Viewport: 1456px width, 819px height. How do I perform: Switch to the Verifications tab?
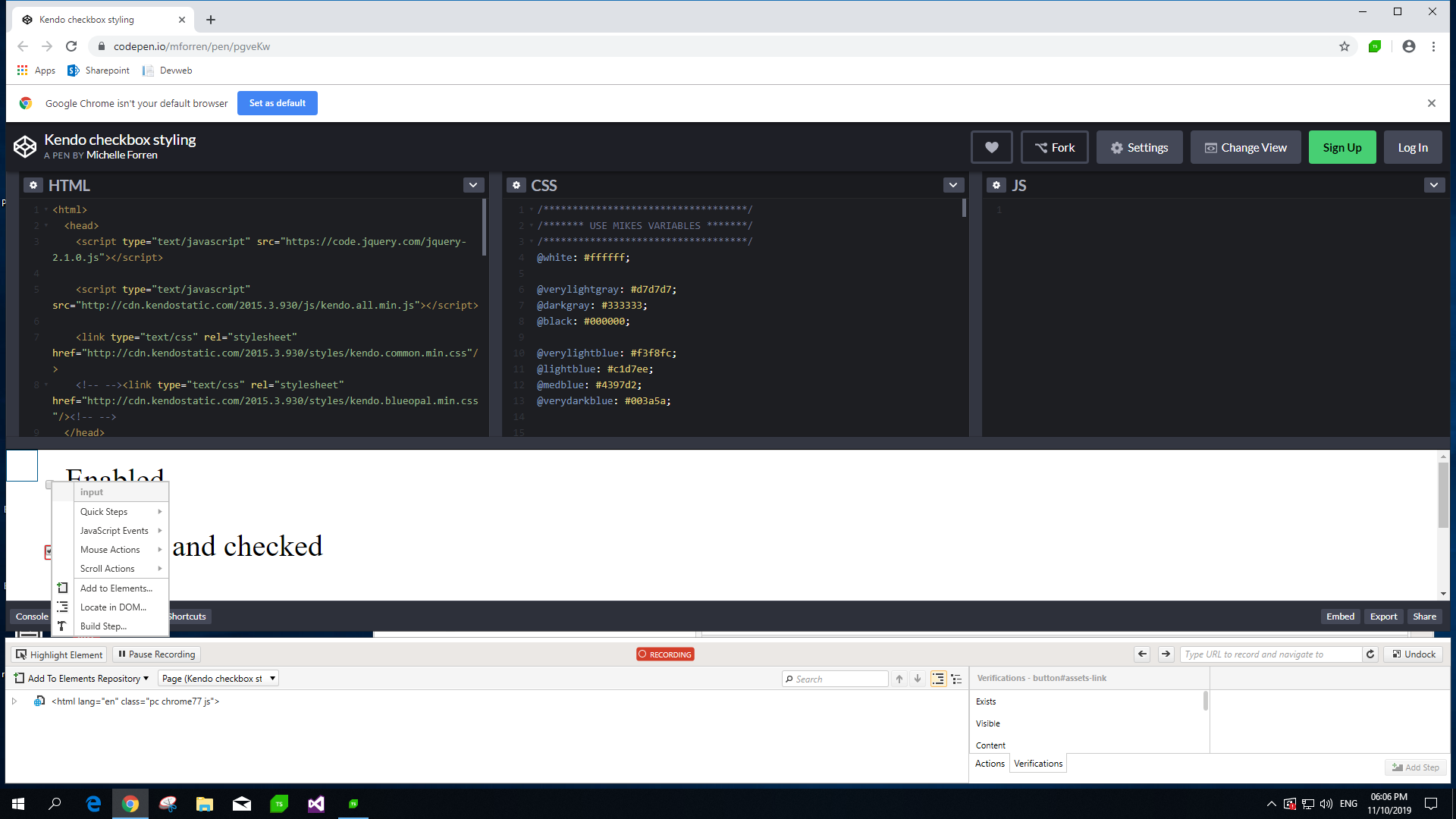[x=1037, y=764]
